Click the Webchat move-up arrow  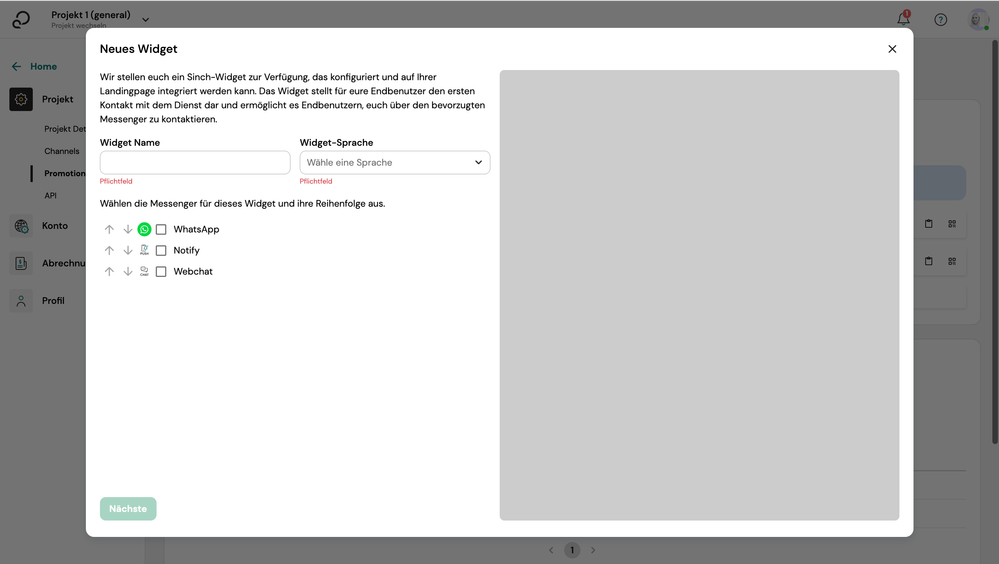click(109, 271)
